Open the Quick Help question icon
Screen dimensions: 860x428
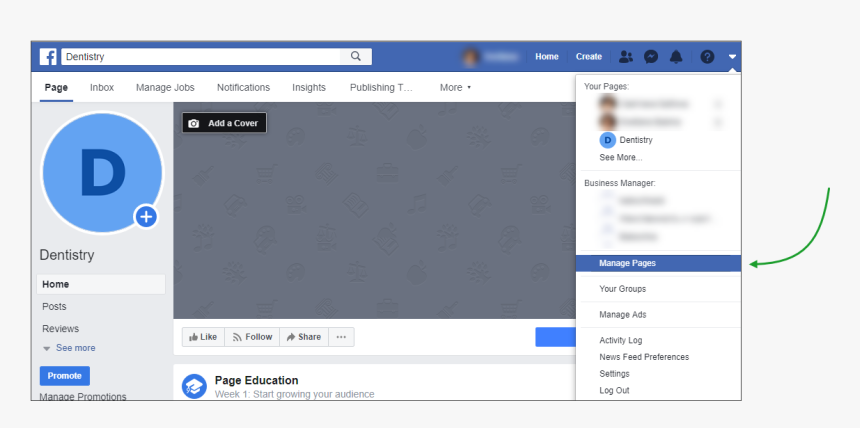tap(708, 57)
